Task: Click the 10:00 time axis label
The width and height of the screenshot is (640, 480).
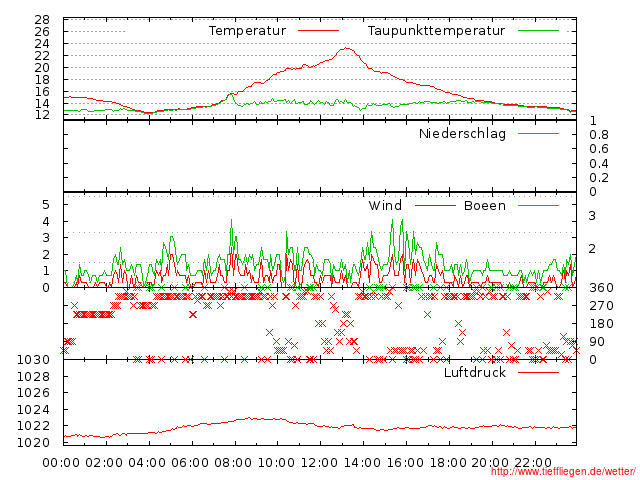Action: (276, 463)
